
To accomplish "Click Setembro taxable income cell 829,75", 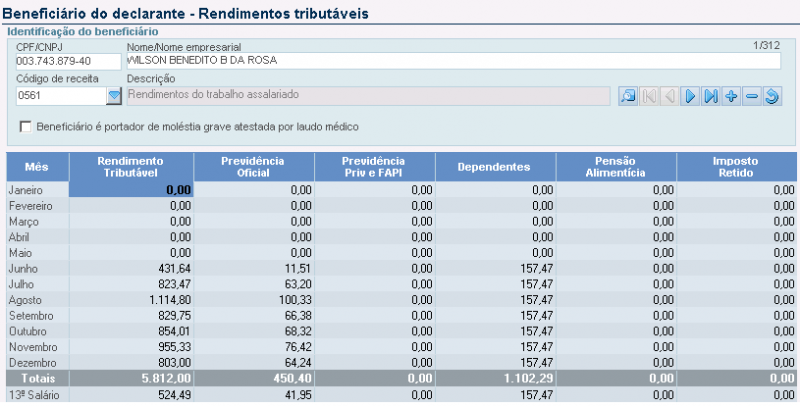I will tap(131, 316).
